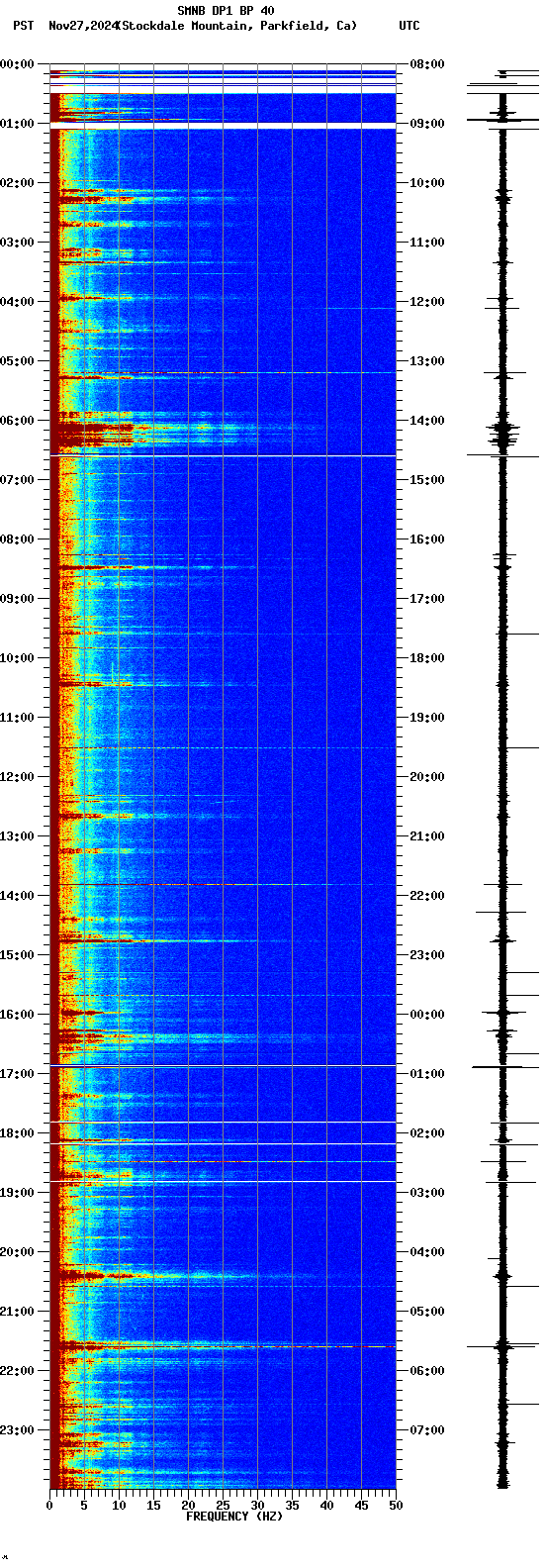Click PST time label 00:00
Screen dimensions: 546x1568
(17, 63)
